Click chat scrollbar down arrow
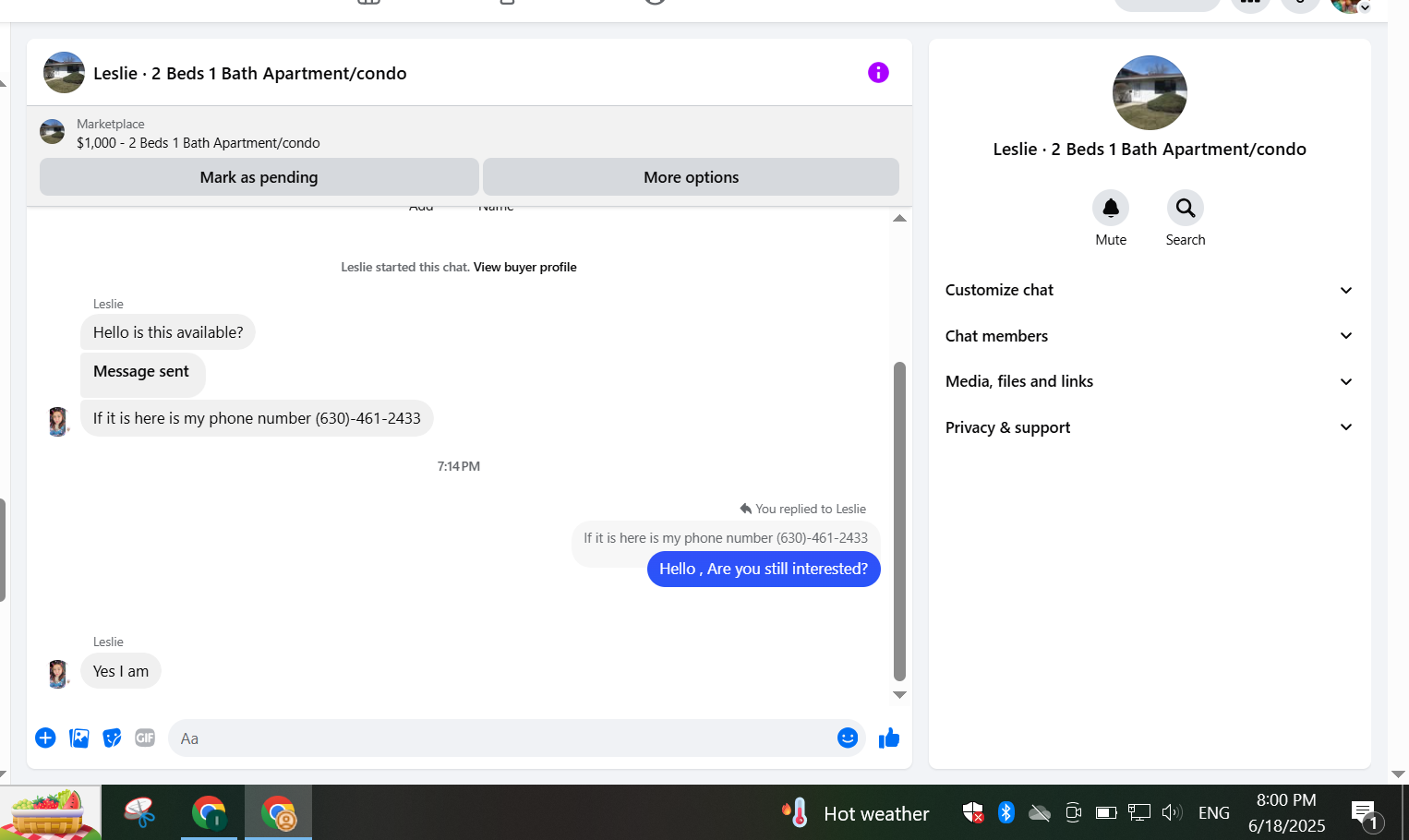This screenshot has height=840, width=1409. 899,695
